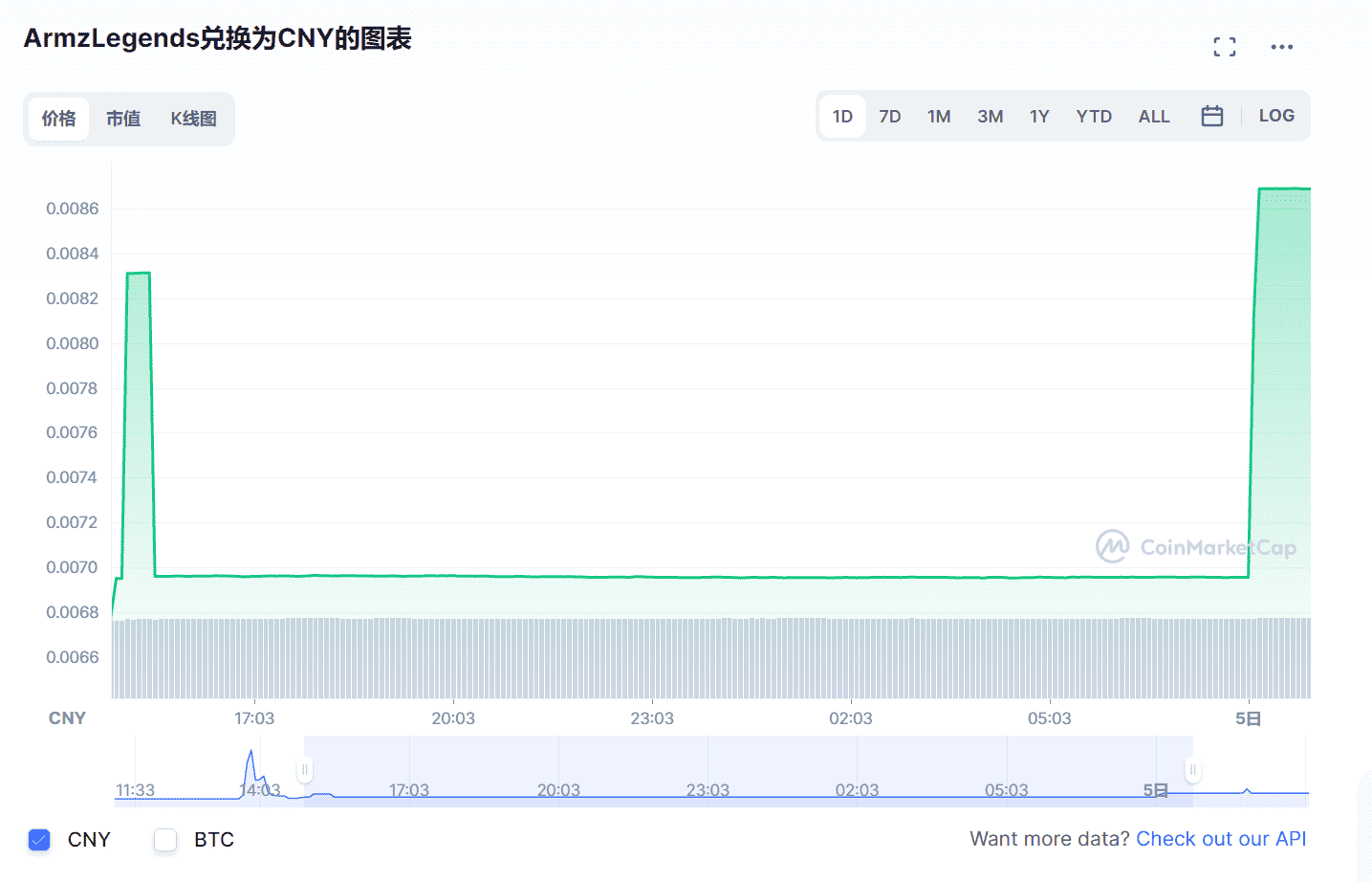Select the 7D time range

click(889, 117)
